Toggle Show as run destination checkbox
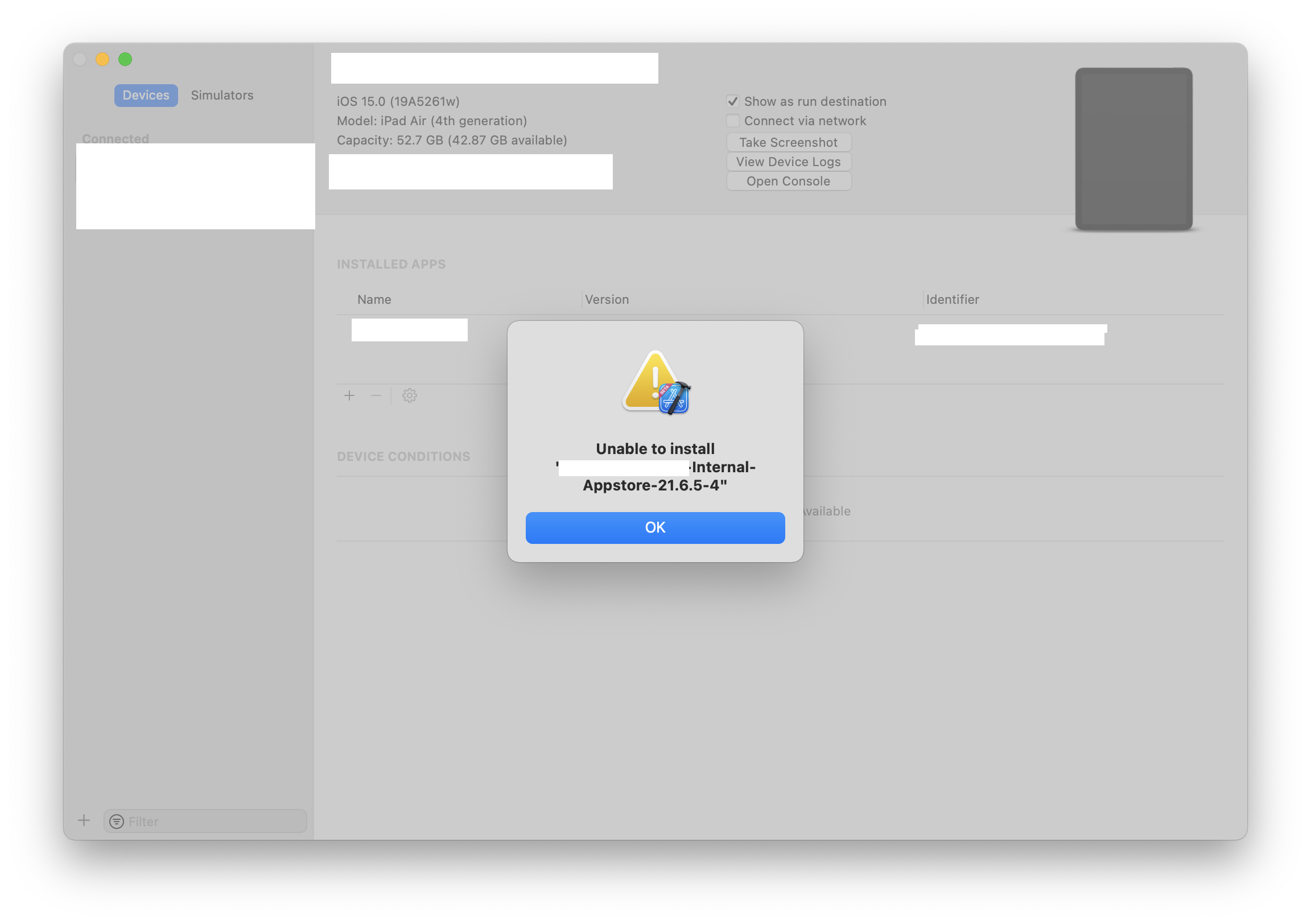Image resolution: width=1311 pixels, height=924 pixels. (x=731, y=100)
